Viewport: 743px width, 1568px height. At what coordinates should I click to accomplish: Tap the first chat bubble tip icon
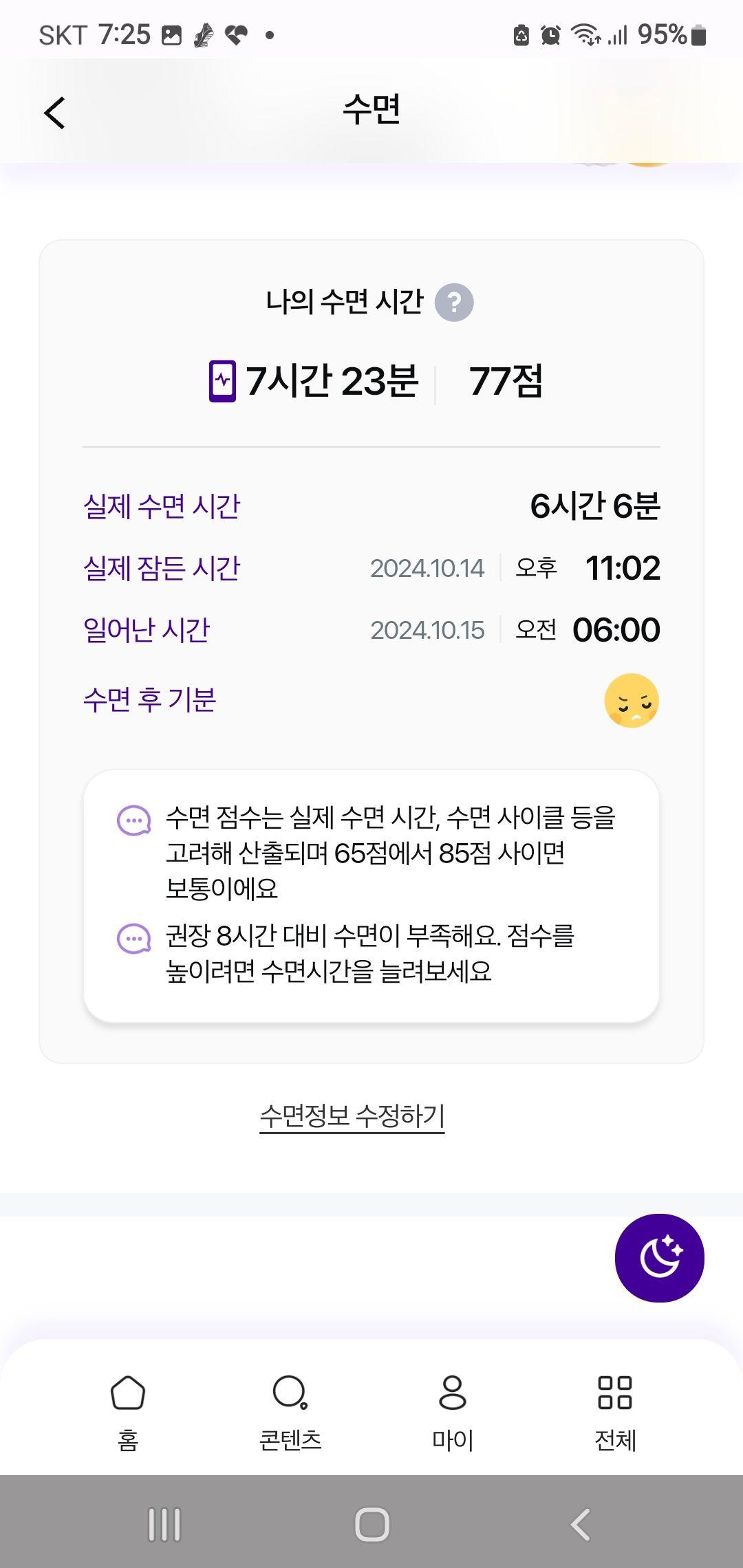point(134,820)
